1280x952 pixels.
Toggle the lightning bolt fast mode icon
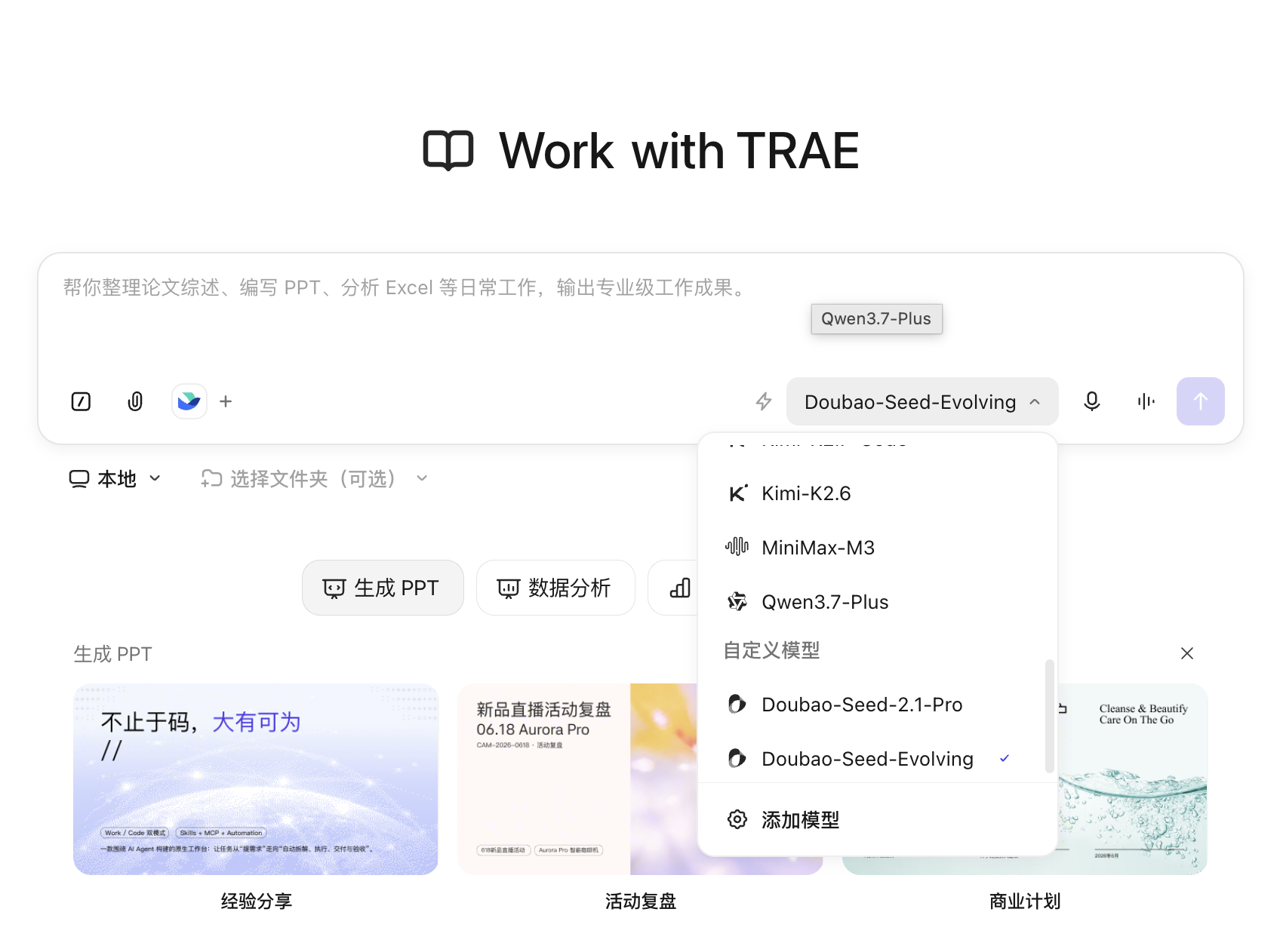(x=764, y=401)
